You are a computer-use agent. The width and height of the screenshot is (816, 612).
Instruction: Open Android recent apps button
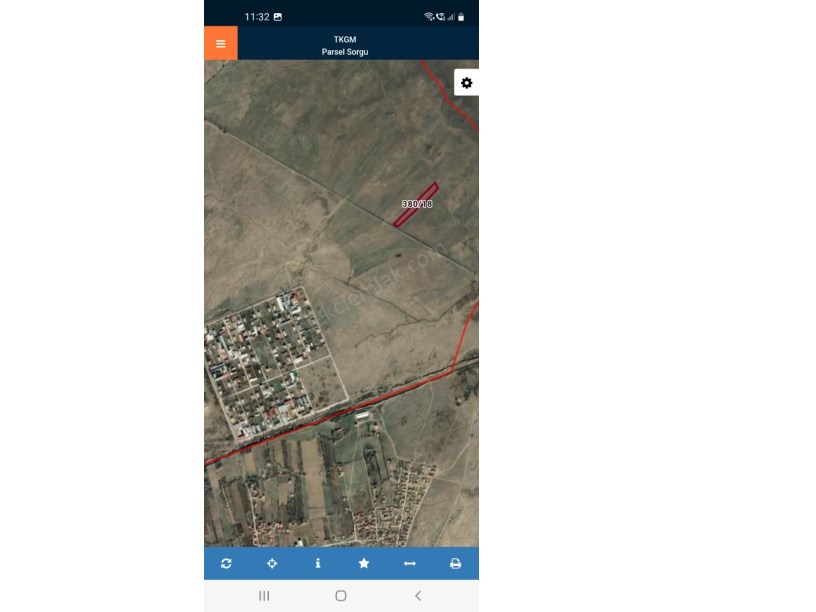point(264,595)
